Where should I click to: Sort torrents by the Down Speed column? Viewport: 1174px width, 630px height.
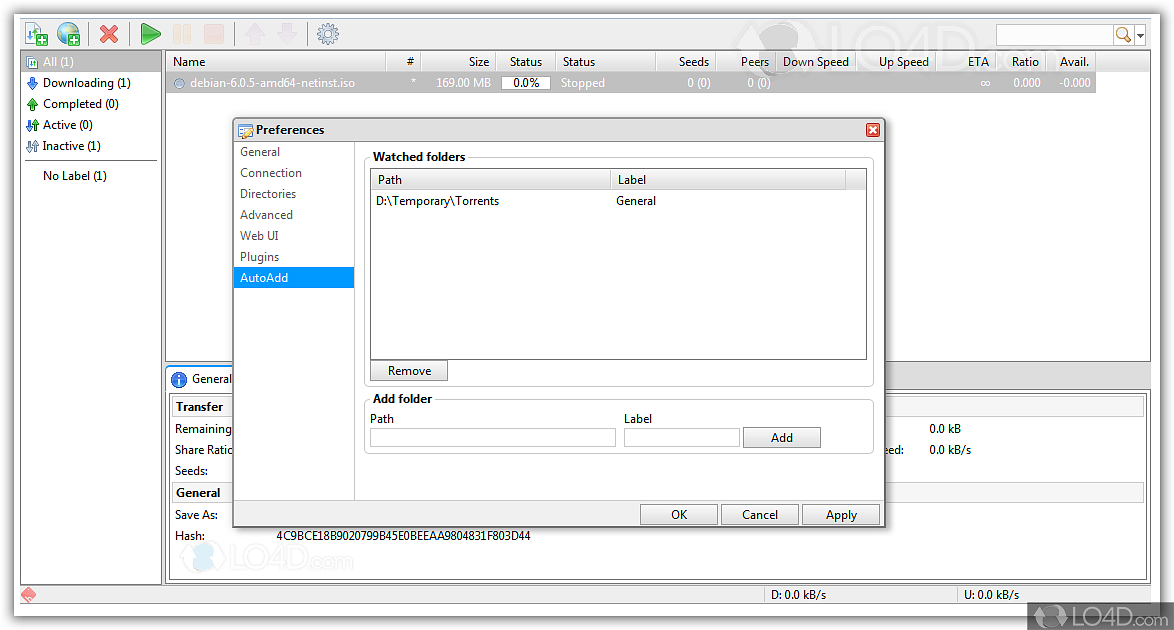[x=815, y=62]
